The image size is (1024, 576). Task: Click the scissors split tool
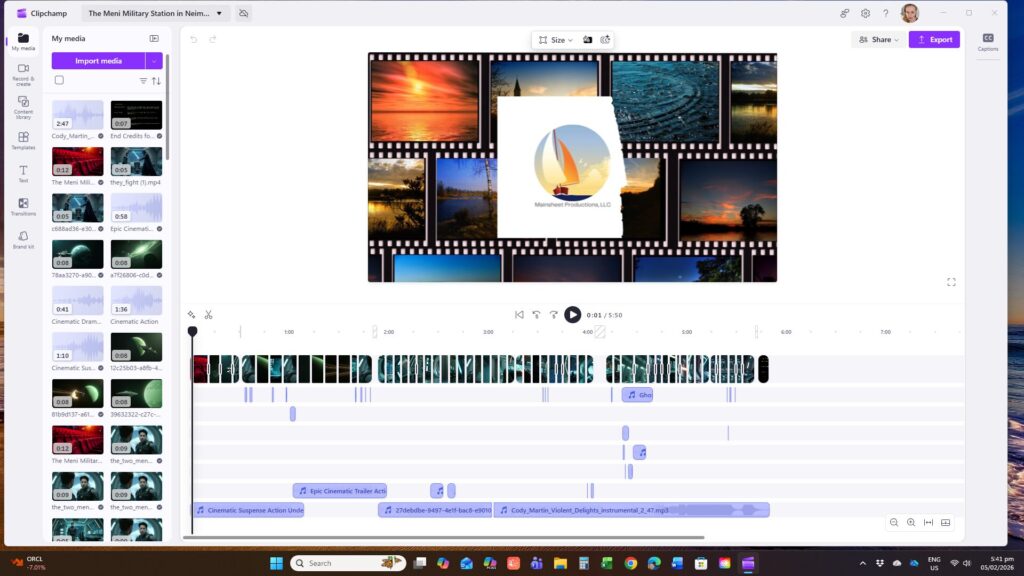pyautogui.click(x=208, y=315)
